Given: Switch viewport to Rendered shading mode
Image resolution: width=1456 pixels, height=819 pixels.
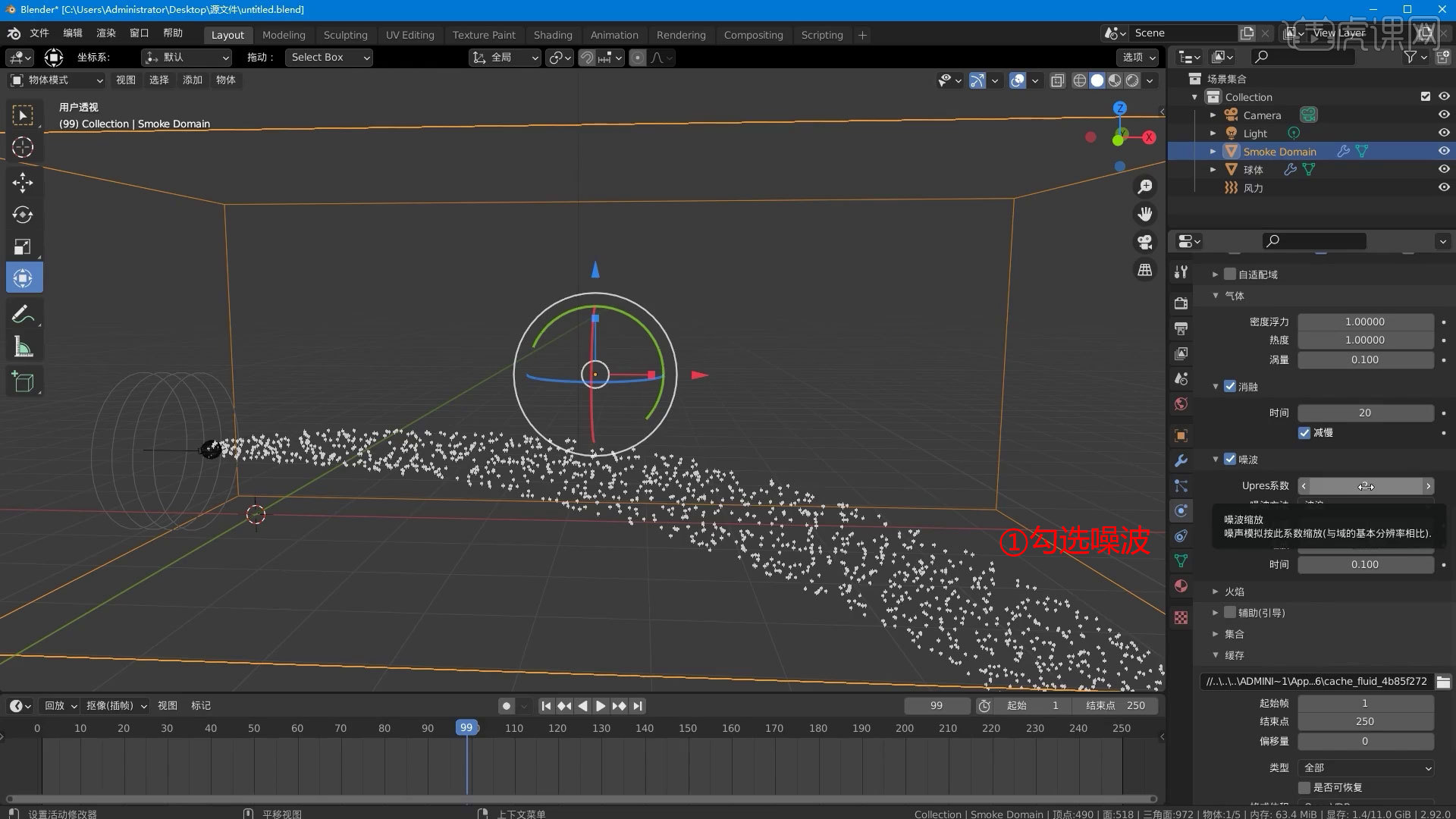Looking at the screenshot, I should pos(1132,80).
